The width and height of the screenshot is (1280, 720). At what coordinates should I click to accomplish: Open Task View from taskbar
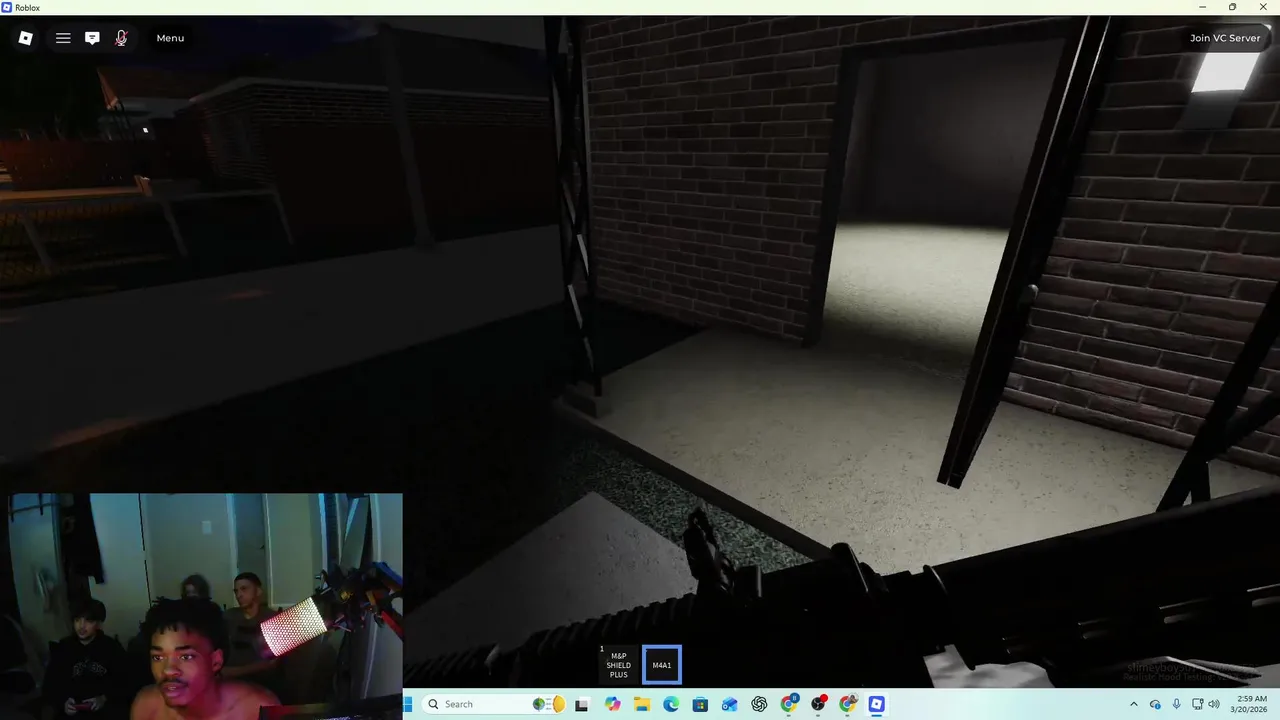(581, 704)
